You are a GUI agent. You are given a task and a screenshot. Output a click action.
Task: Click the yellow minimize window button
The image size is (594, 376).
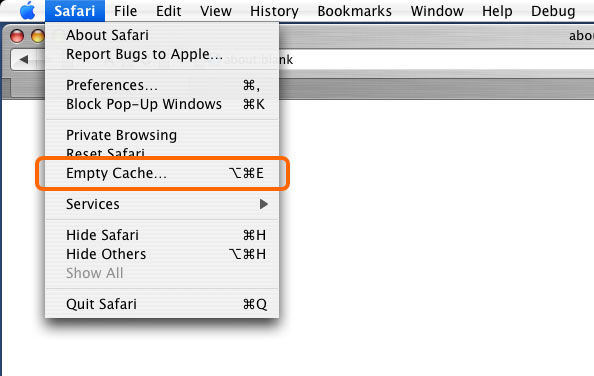(x=38, y=36)
